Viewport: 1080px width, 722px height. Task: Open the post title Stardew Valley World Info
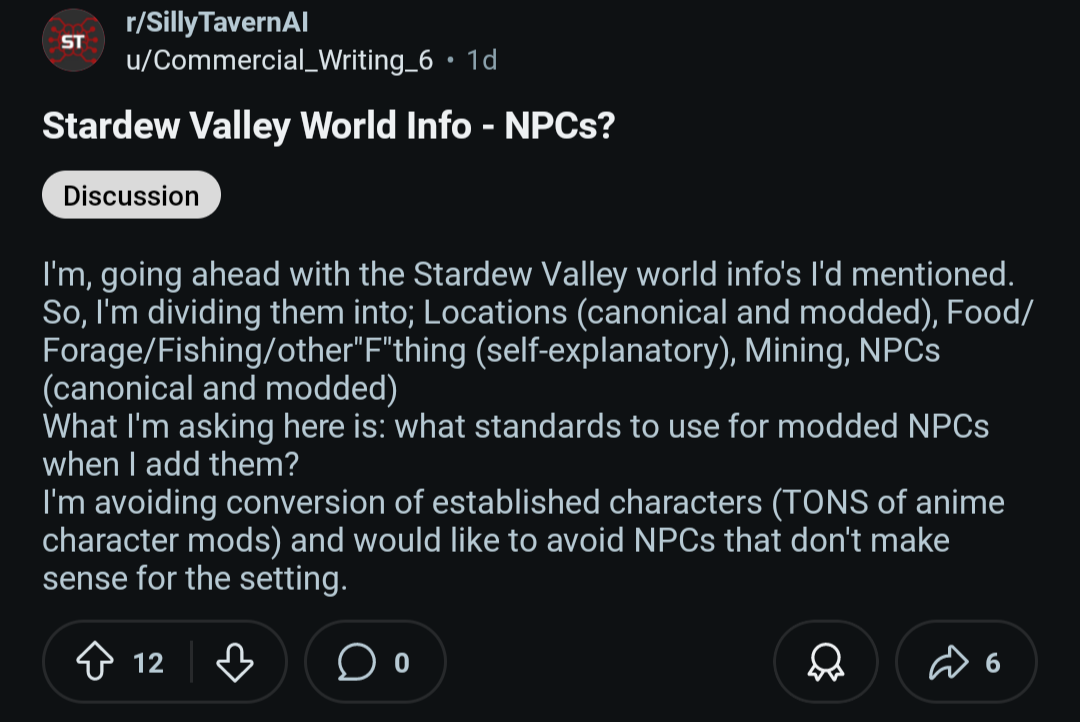329,125
